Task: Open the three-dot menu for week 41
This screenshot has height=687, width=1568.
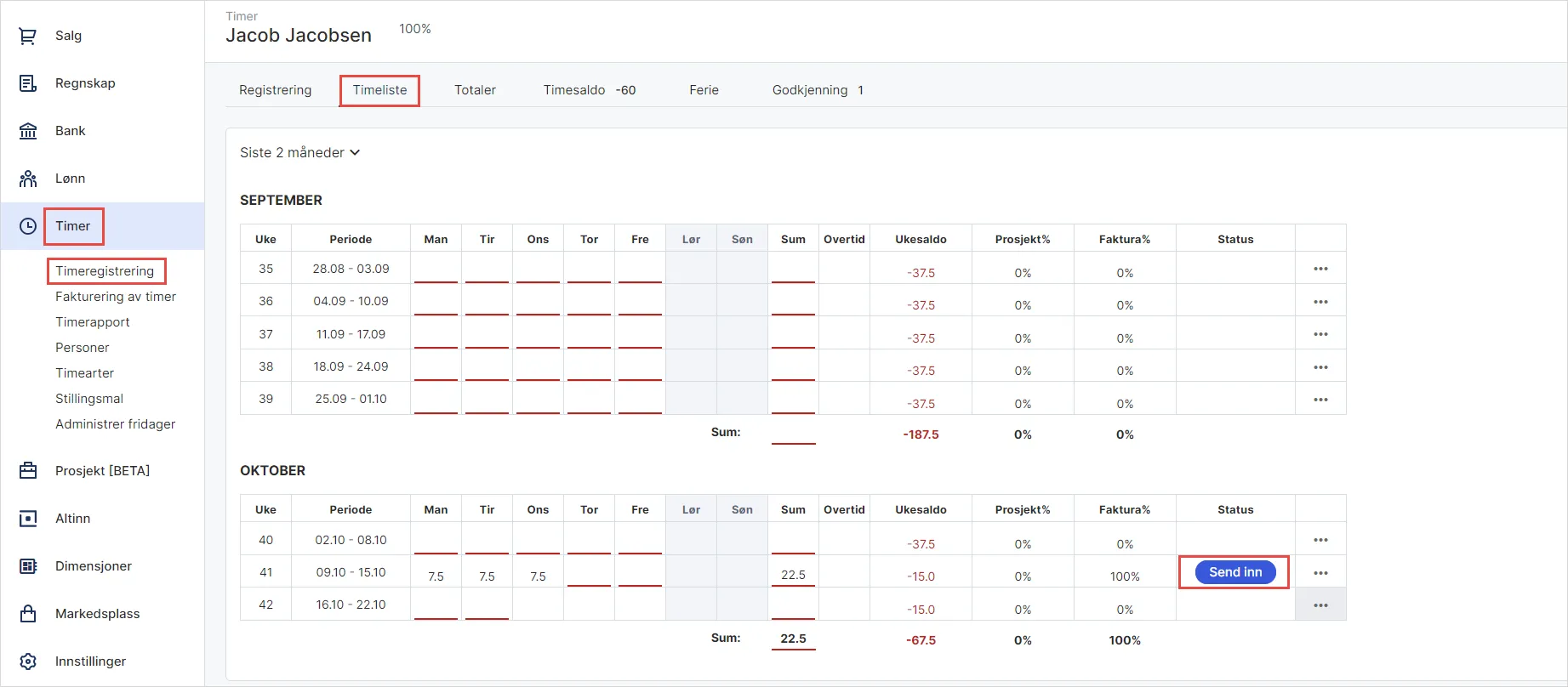Action: [1320, 573]
